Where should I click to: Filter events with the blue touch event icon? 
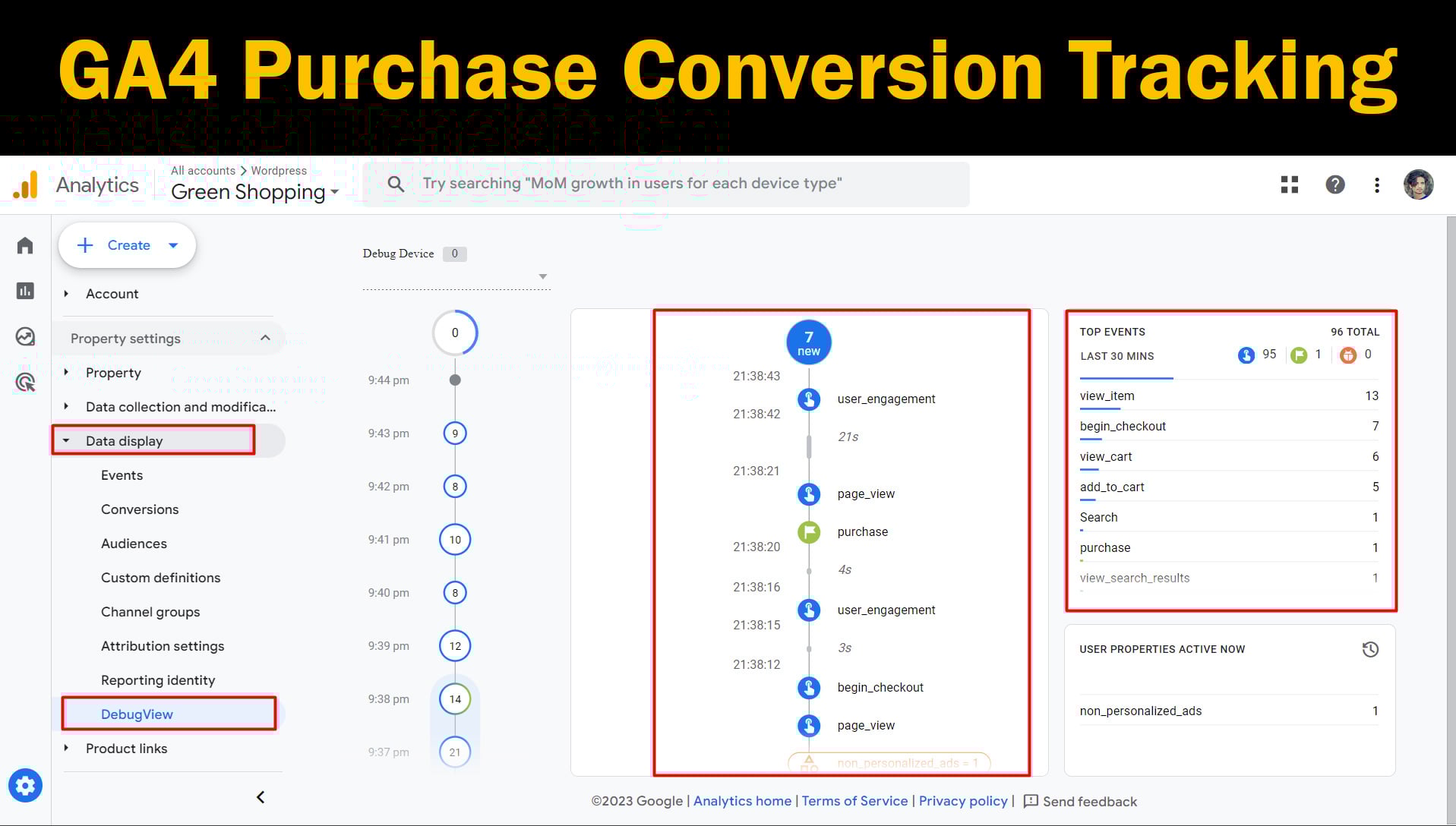click(1246, 355)
